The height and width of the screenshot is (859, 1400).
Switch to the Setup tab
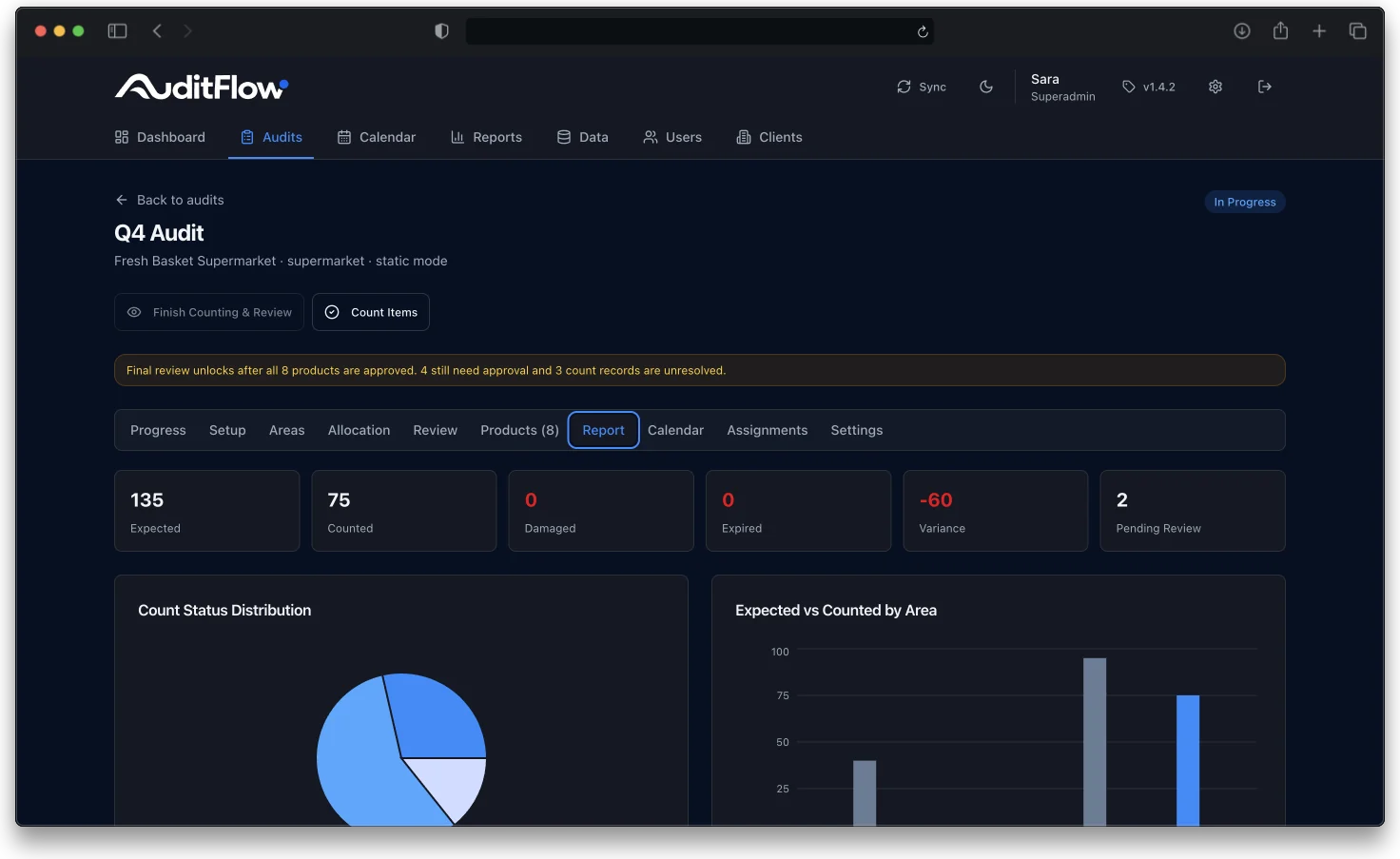click(227, 430)
